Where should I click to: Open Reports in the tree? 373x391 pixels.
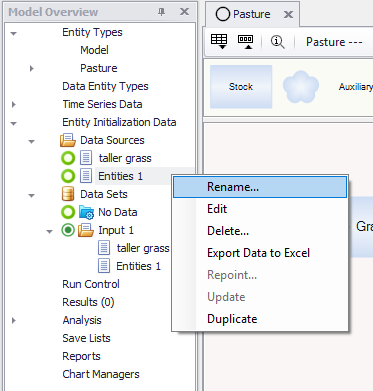[81, 356]
